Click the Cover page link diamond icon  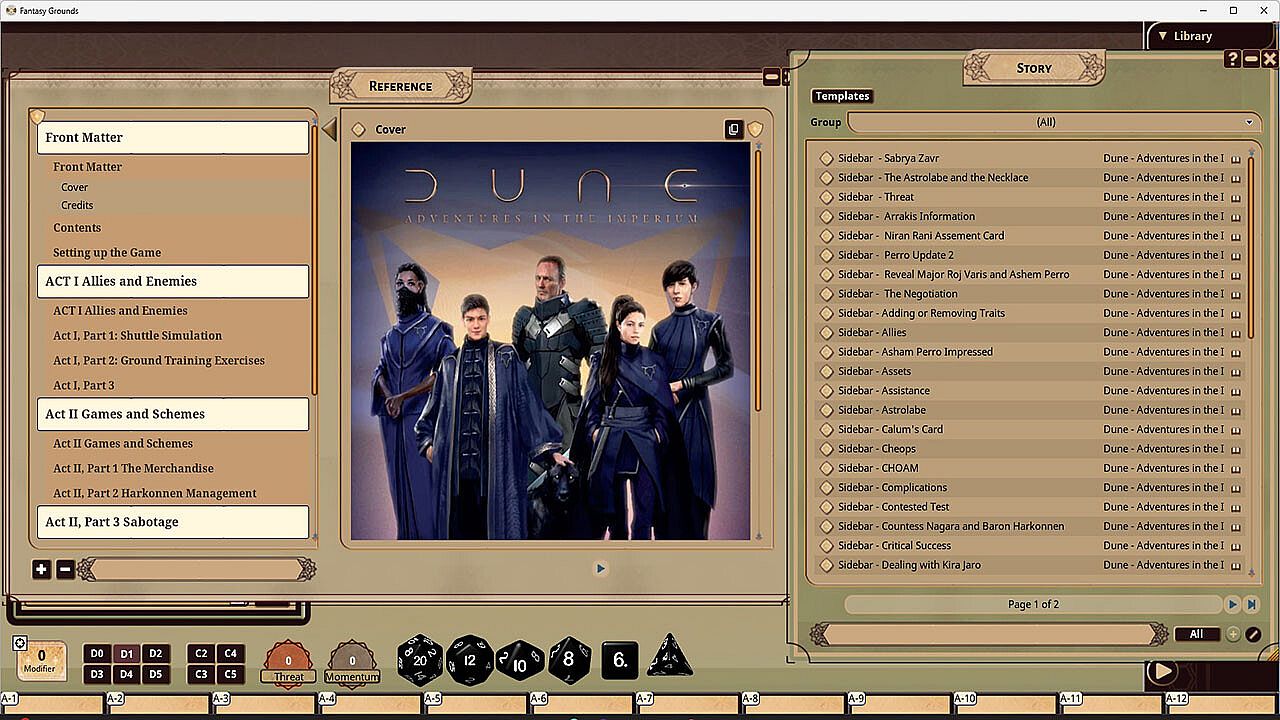tap(359, 129)
